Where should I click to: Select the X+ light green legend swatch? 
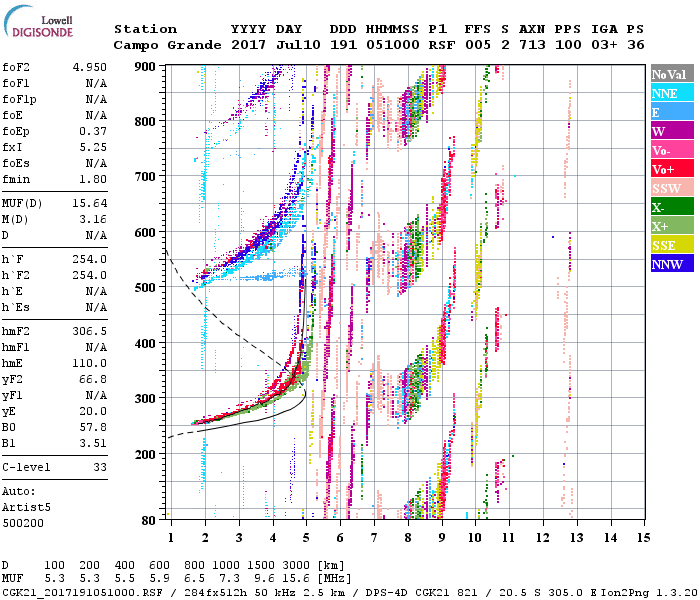point(672,226)
